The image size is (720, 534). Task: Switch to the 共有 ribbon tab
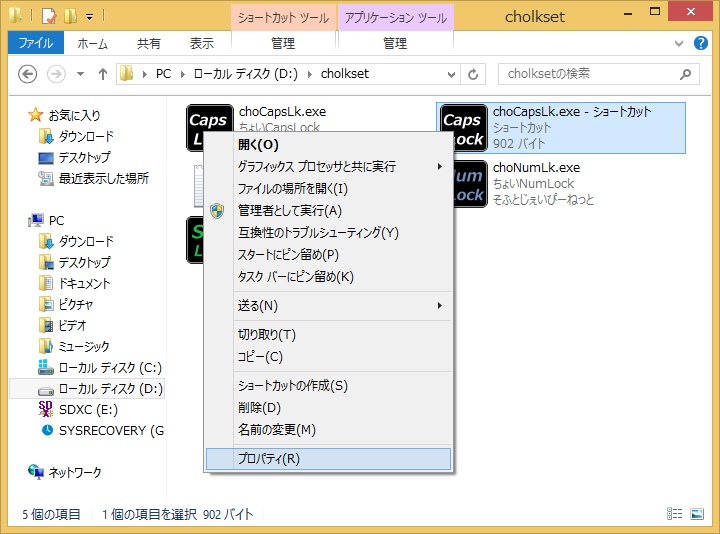149,43
